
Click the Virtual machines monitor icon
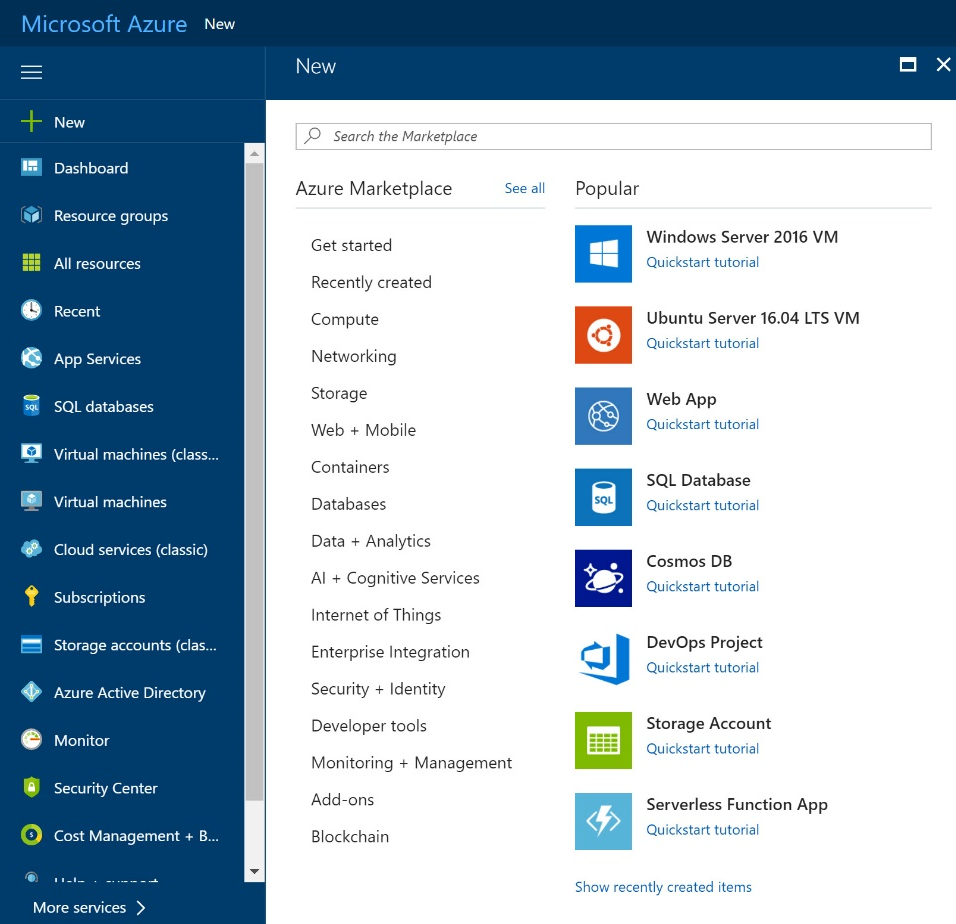(x=31, y=501)
